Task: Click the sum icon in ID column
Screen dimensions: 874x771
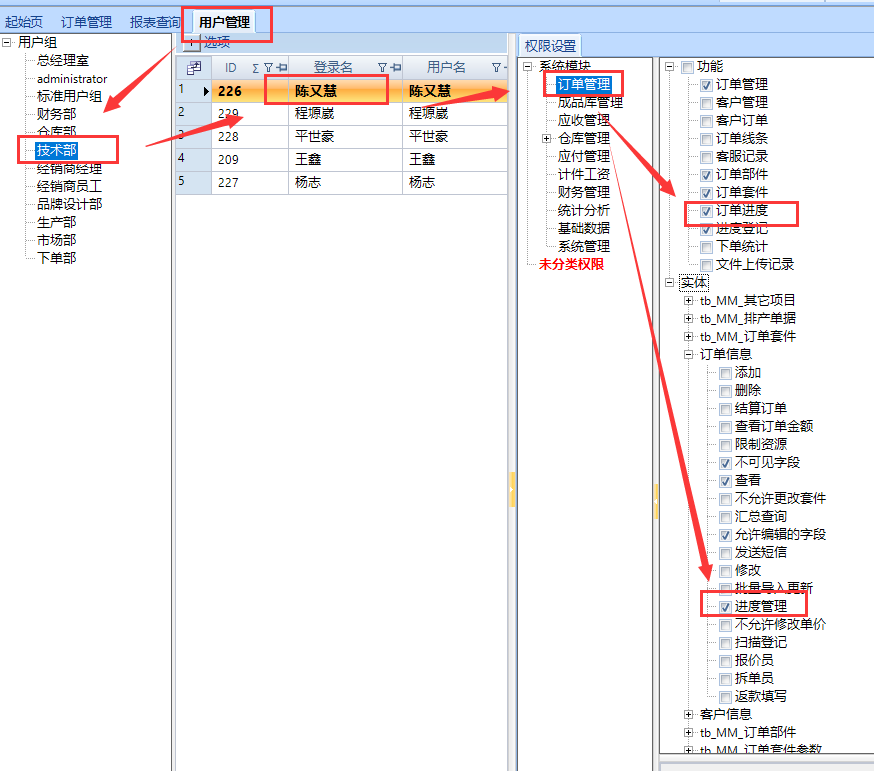Action: (x=255, y=67)
